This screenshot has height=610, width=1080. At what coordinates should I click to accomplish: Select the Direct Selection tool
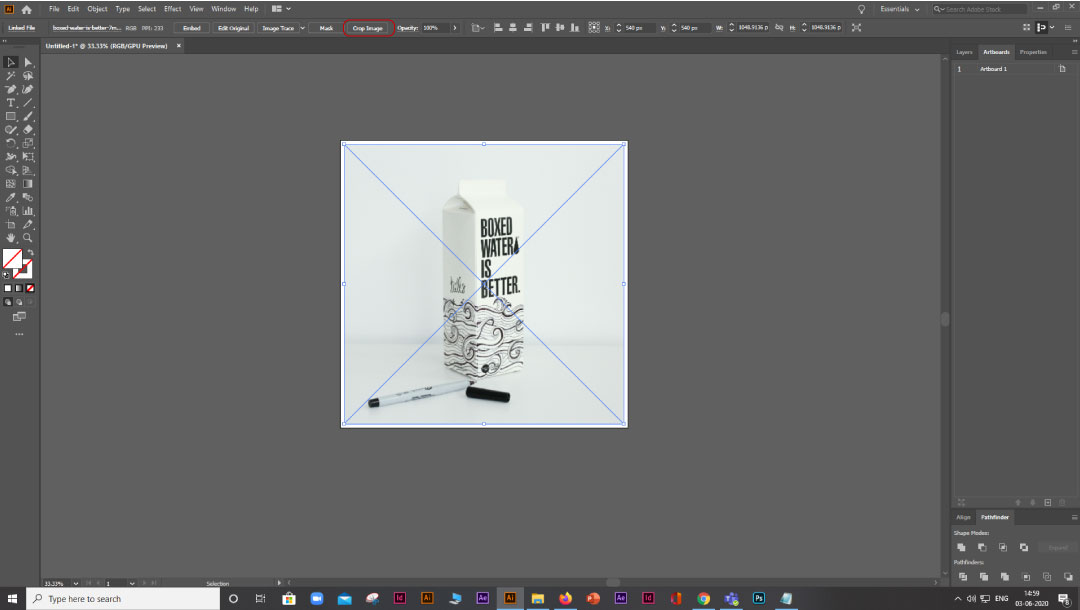[x=28, y=62]
